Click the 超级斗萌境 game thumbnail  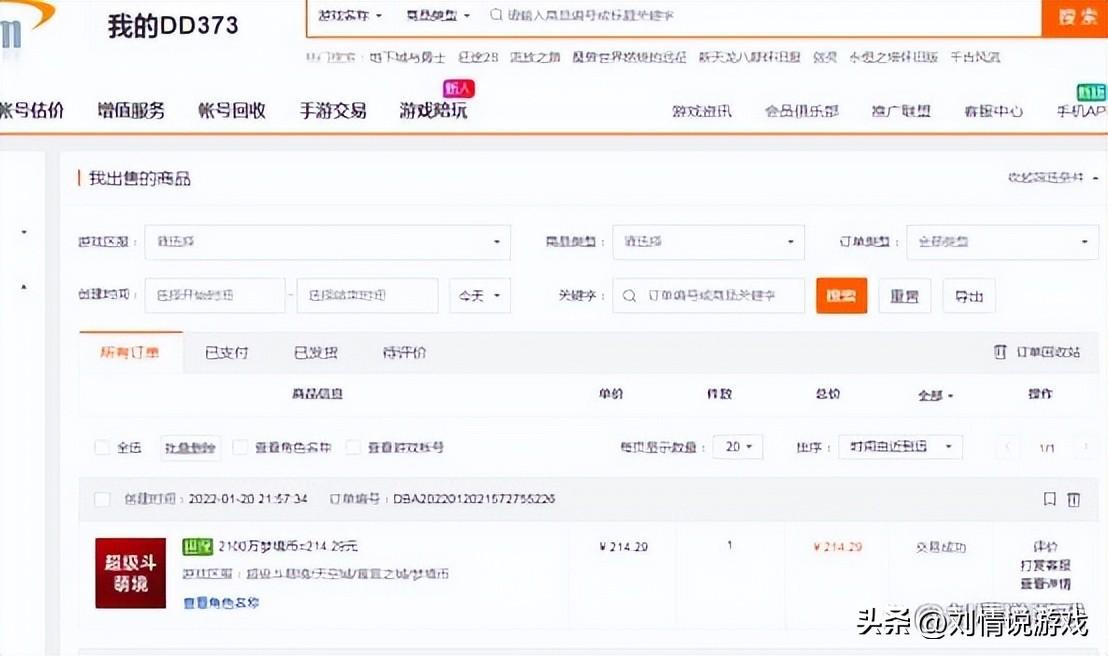pyautogui.click(x=130, y=573)
